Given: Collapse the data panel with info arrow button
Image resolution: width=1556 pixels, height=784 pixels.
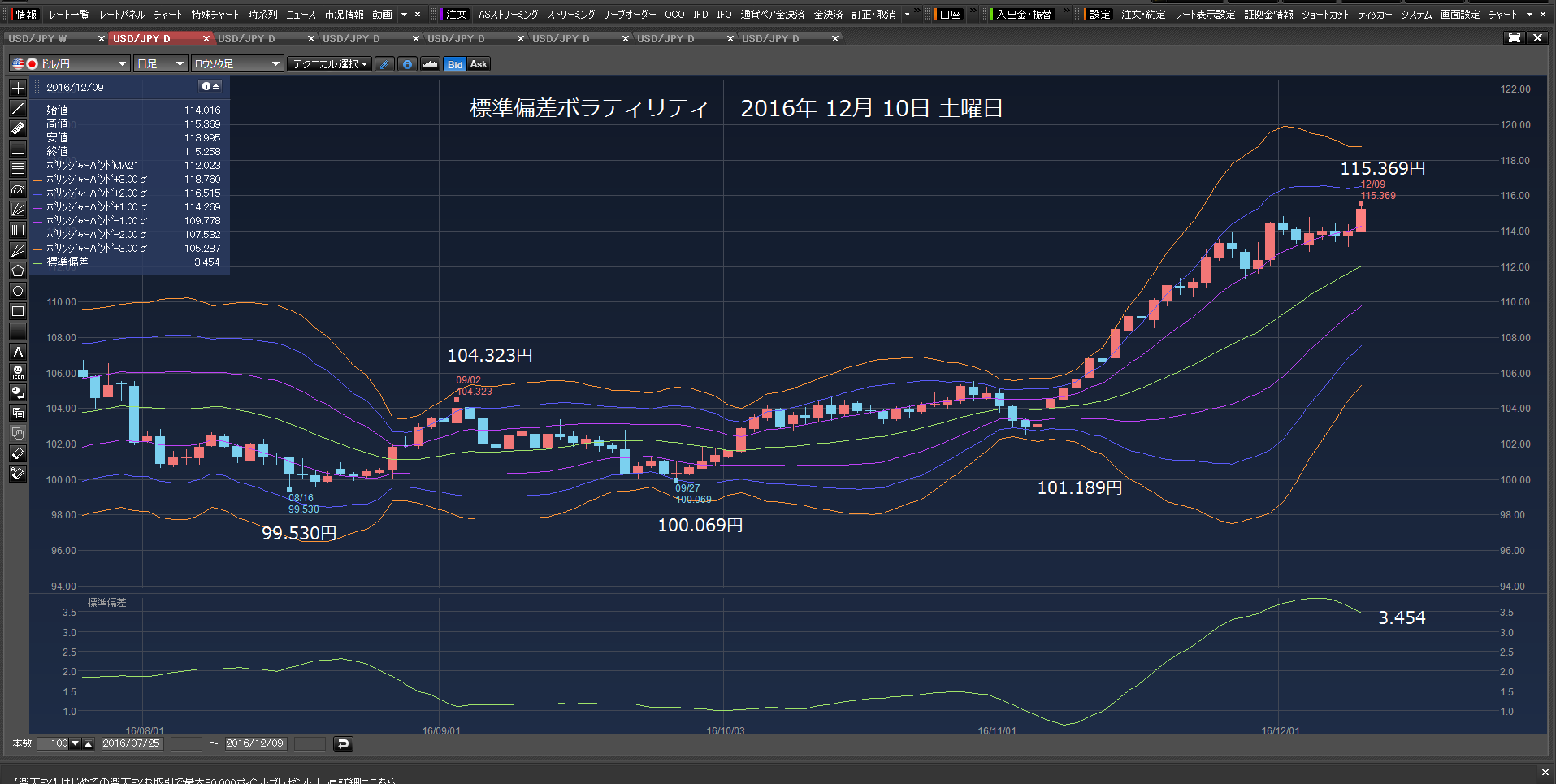Looking at the screenshot, I should tap(210, 86).
